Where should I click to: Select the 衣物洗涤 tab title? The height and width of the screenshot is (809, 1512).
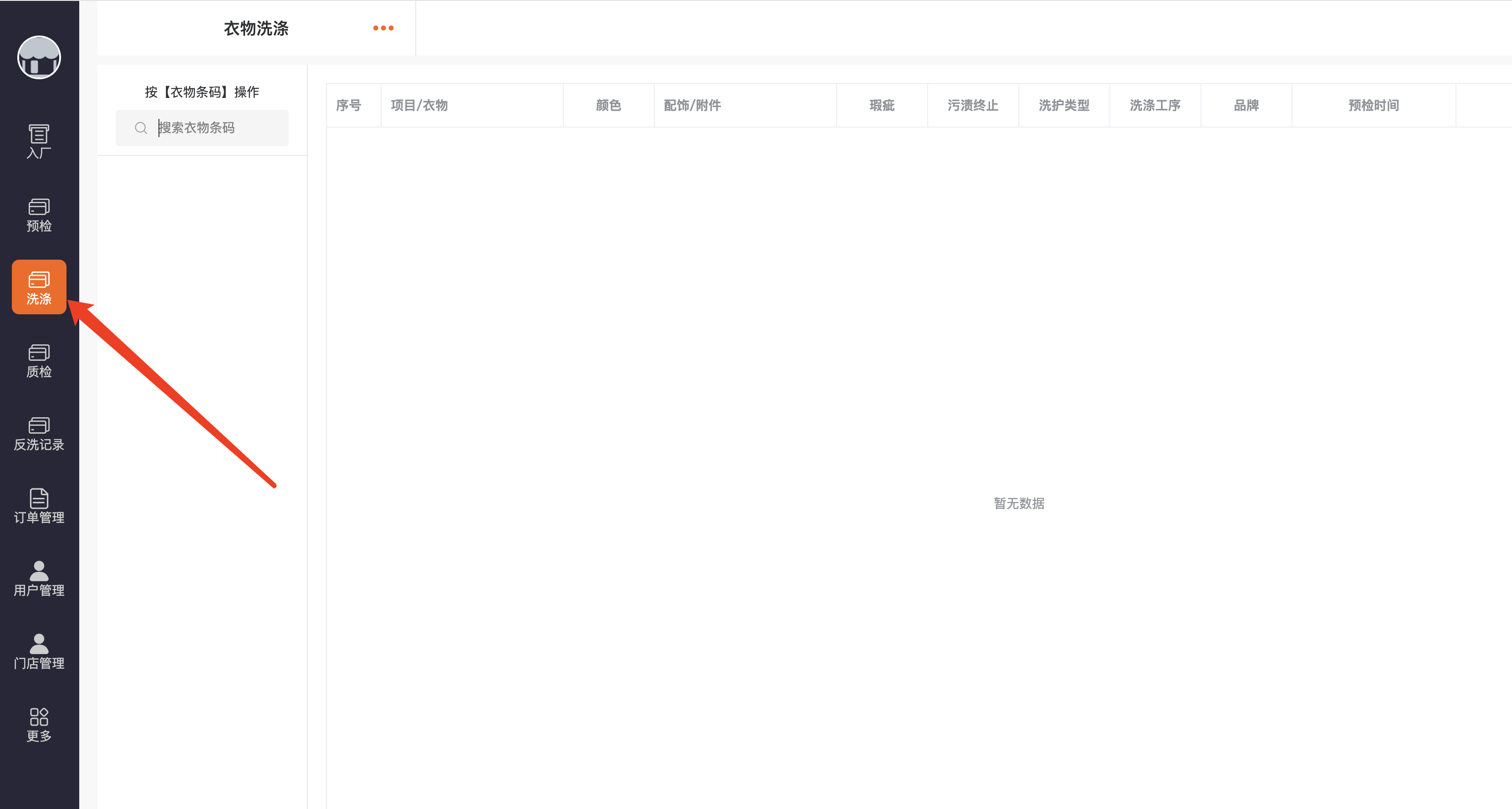pyautogui.click(x=256, y=28)
